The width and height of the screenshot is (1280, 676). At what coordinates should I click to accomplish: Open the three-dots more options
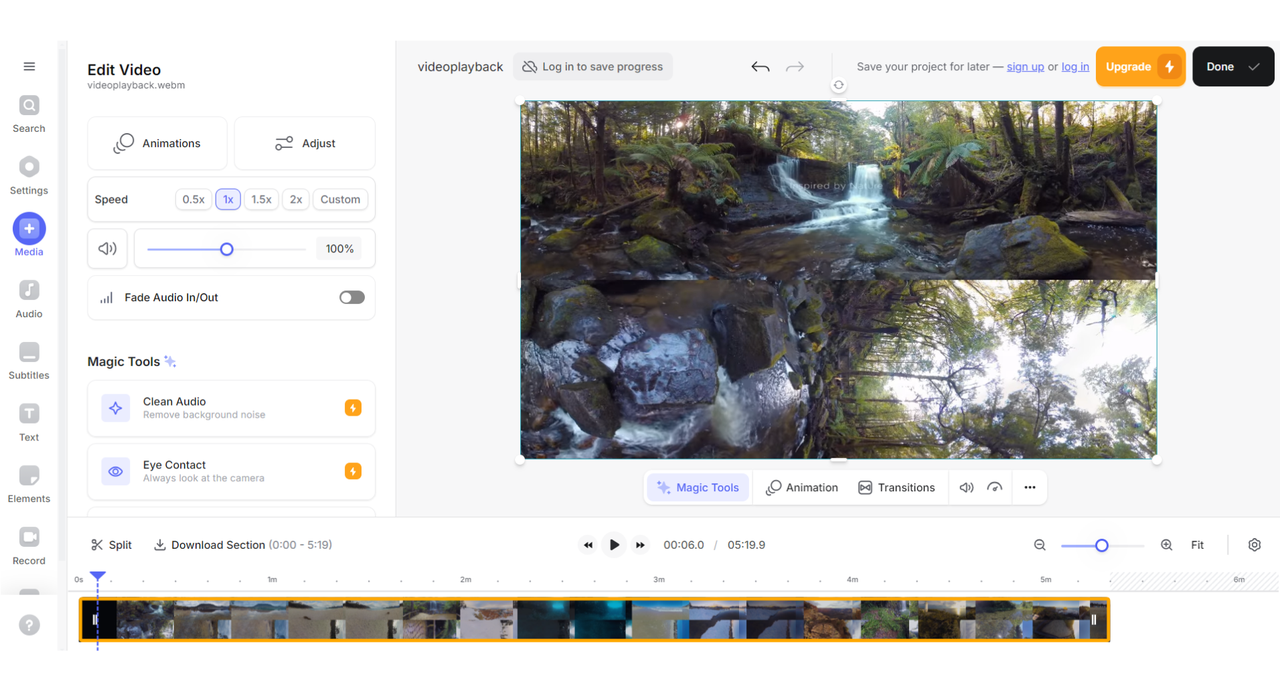tap(1029, 488)
